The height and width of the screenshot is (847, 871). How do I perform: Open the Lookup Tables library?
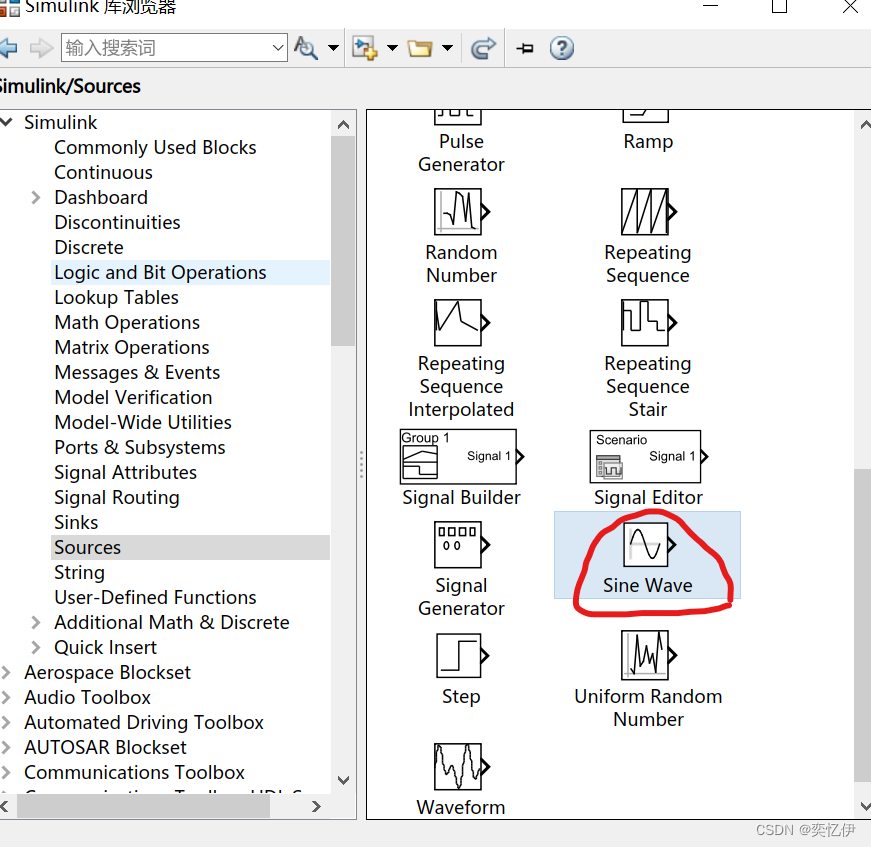pyautogui.click(x=116, y=297)
